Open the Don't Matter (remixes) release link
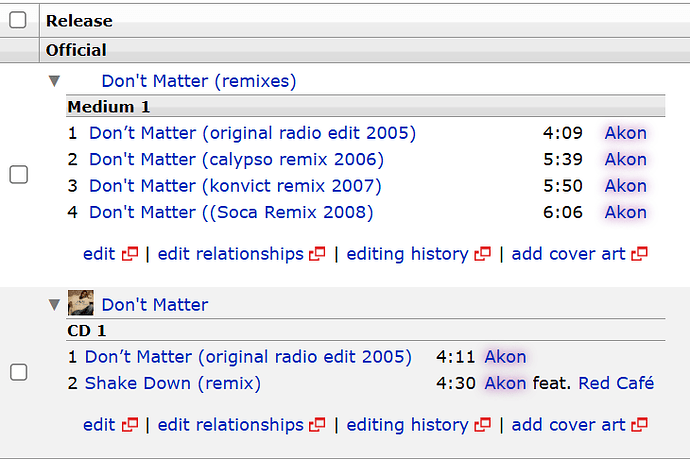The width and height of the screenshot is (690, 459). pos(198,81)
